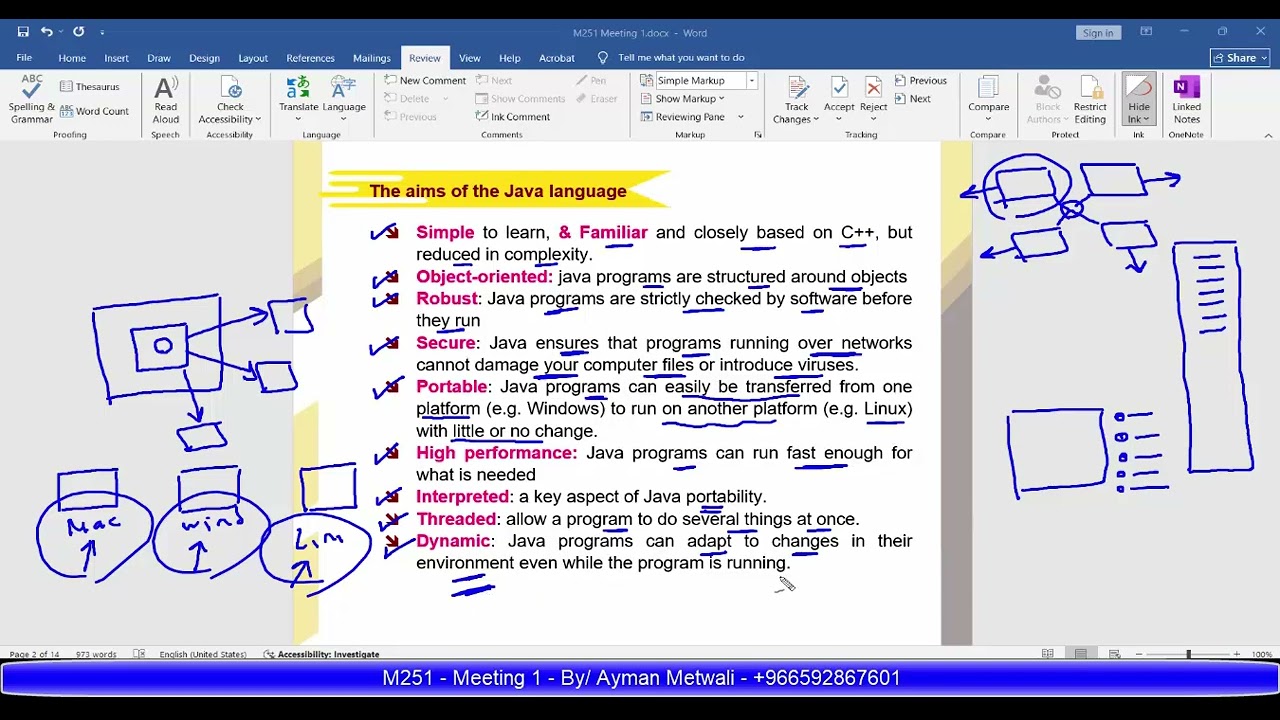
Task: Go to Previous tracked change in Tracking group
Action: point(921,81)
